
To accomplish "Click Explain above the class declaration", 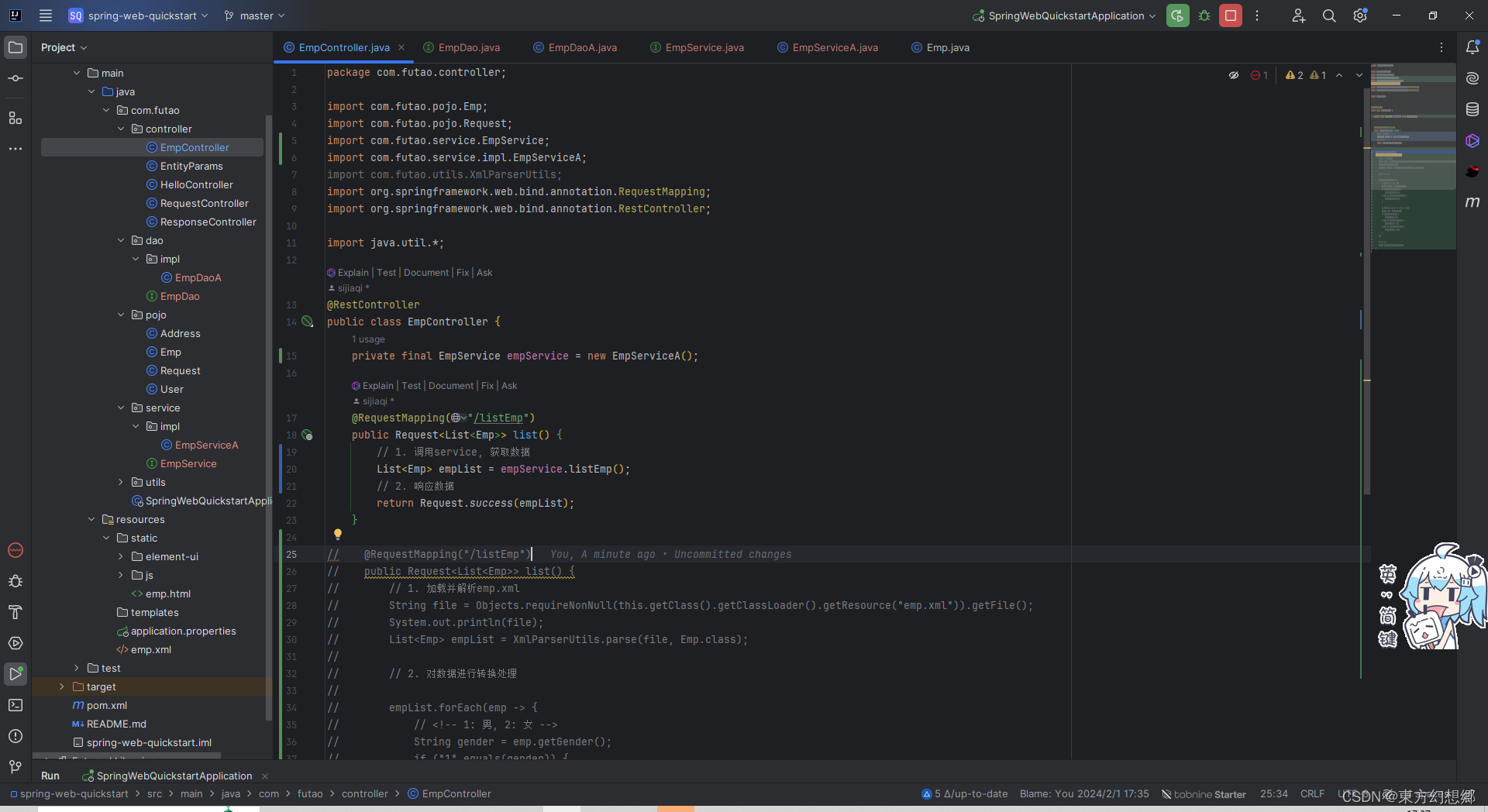I will pyautogui.click(x=353, y=273).
